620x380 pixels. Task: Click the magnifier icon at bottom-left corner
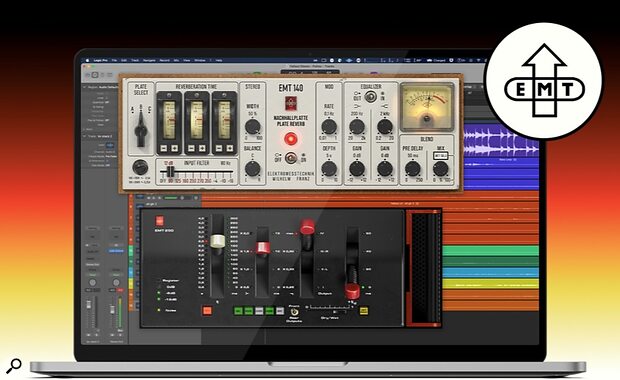tap(14, 366)
